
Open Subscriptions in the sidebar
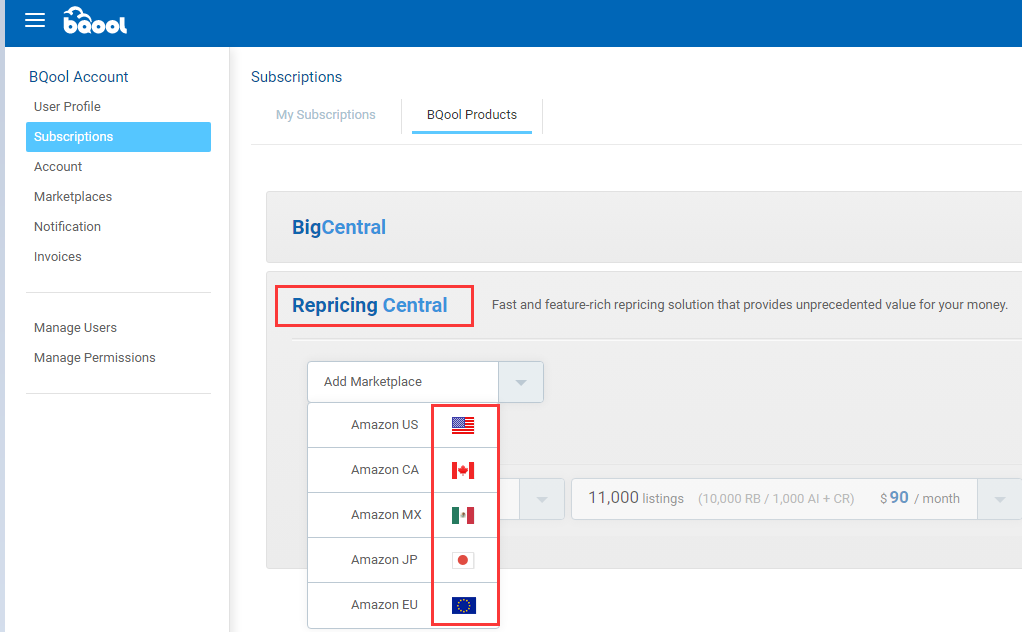pos(119,137)
